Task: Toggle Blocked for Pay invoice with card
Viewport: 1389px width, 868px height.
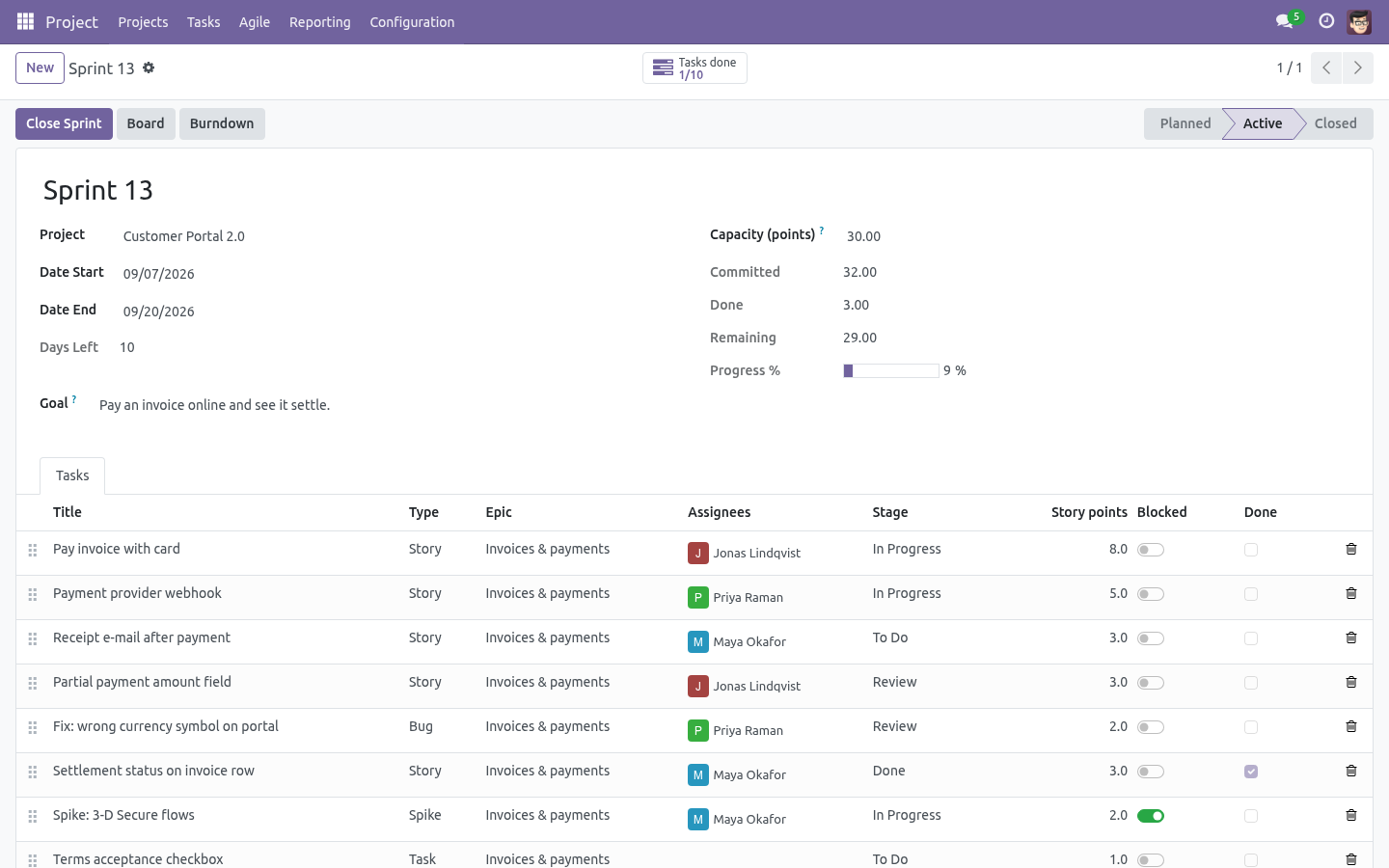Action: point(1151,550)
